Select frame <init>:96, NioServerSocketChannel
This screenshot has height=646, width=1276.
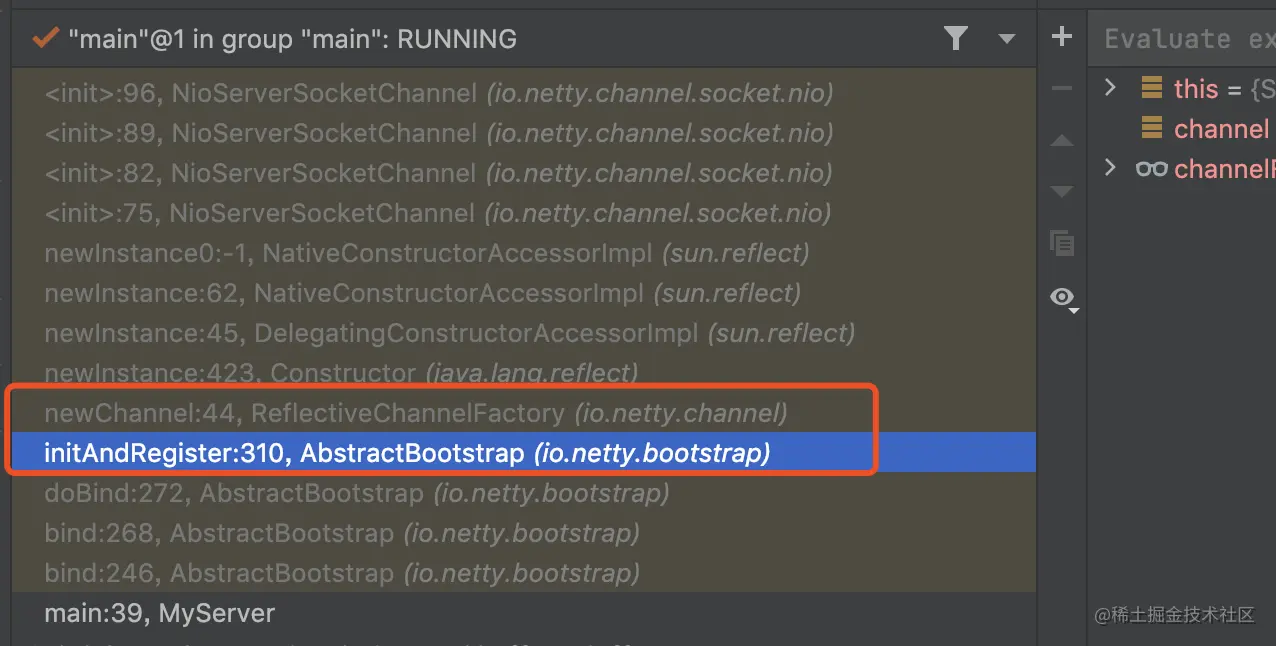click(x=524, y=93)
